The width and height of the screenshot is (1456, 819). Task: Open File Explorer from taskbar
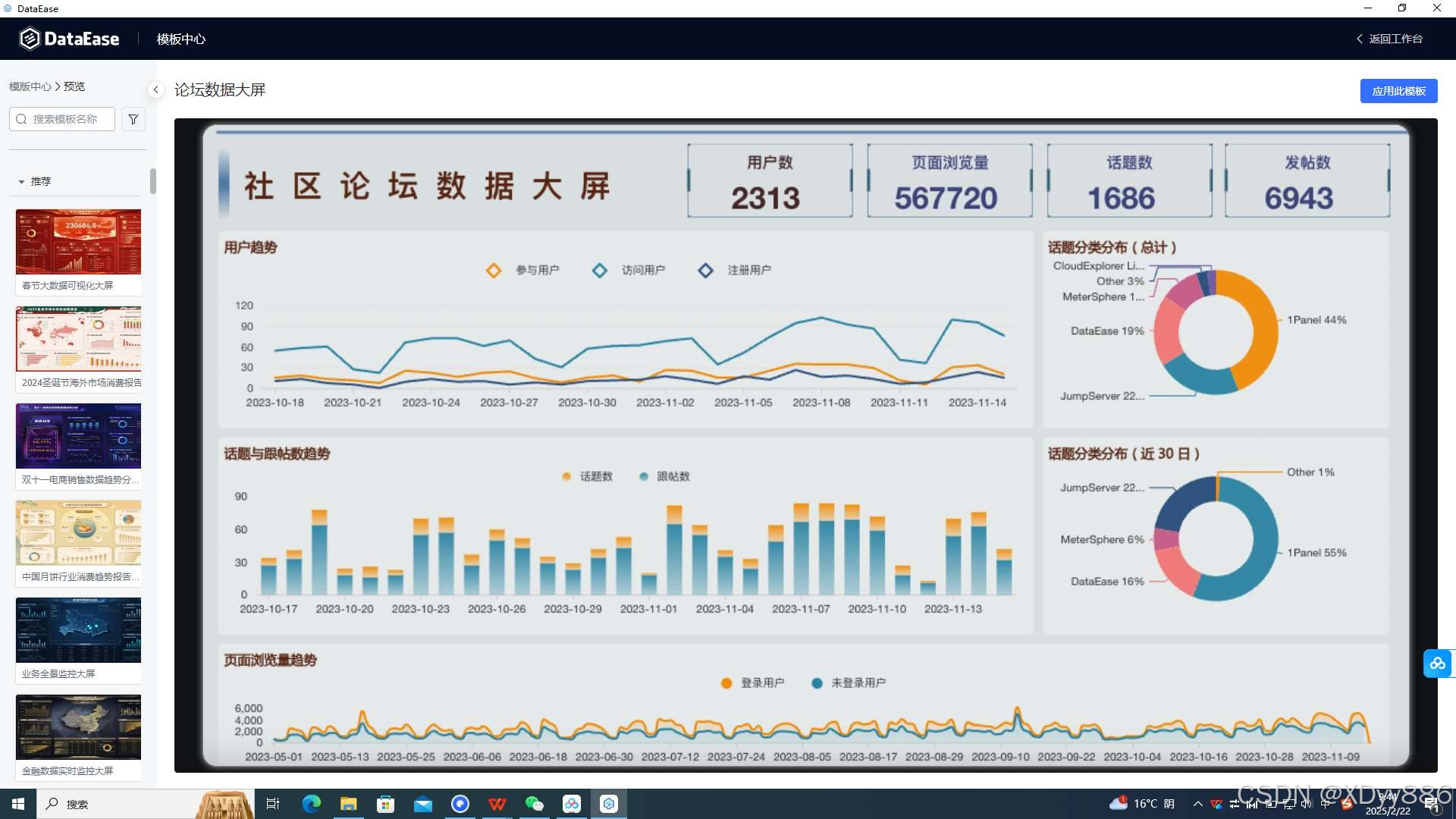tap(348, 804)
